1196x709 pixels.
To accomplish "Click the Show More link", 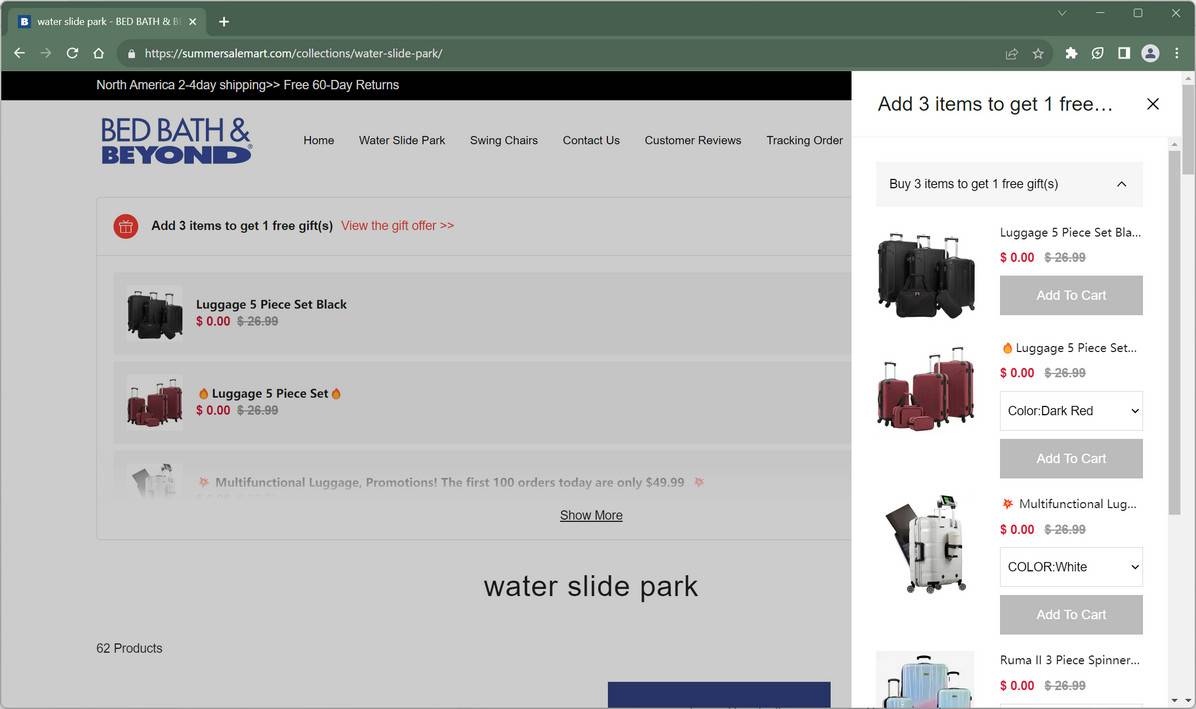I will pyautogui.click(x=591, y=515).
